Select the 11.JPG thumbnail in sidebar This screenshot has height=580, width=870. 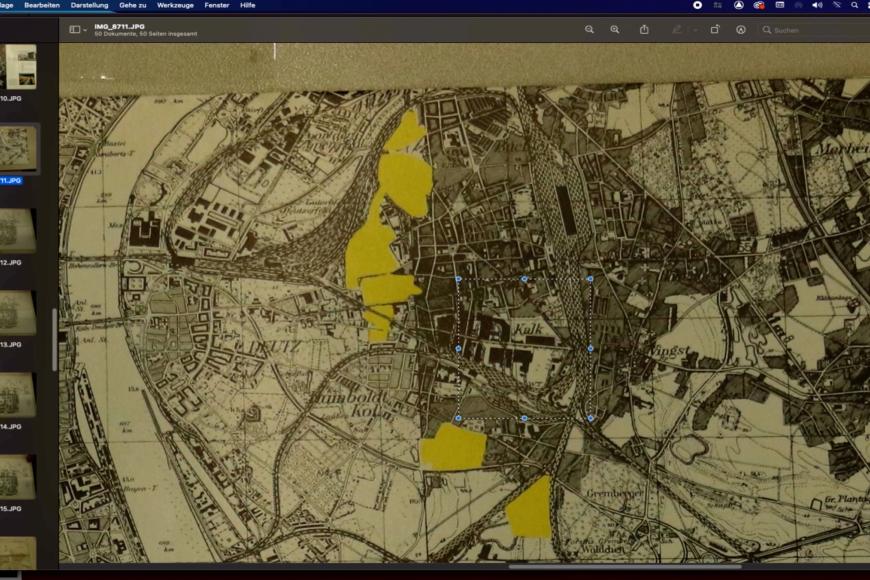18,148
